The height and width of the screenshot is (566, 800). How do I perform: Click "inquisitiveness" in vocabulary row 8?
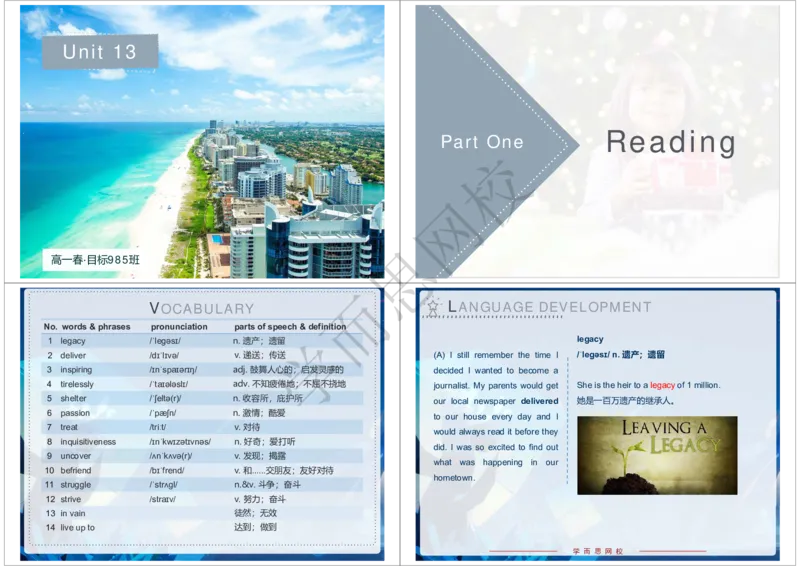point(88,441)
